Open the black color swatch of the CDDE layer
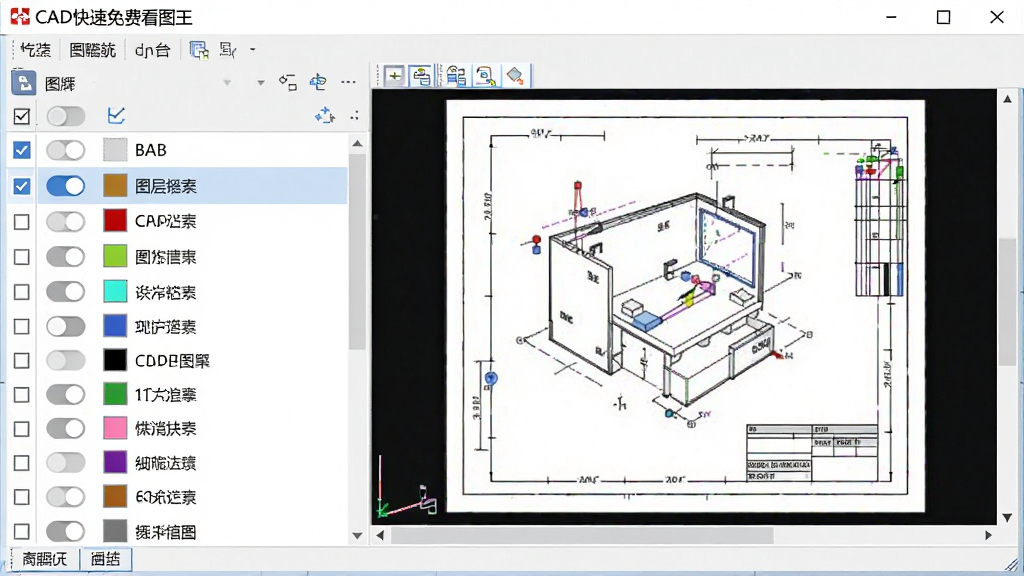The image size is (1024, 576). click(115, 360)
